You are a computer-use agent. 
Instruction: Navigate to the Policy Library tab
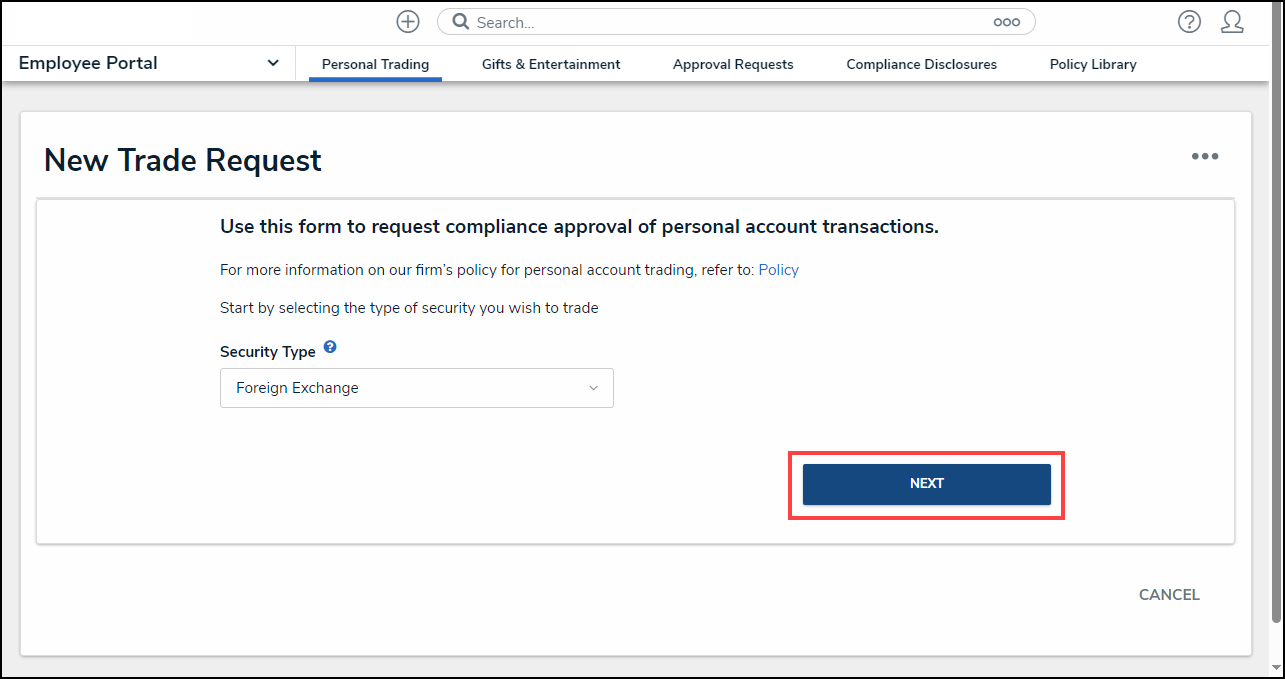[1093, 64]
